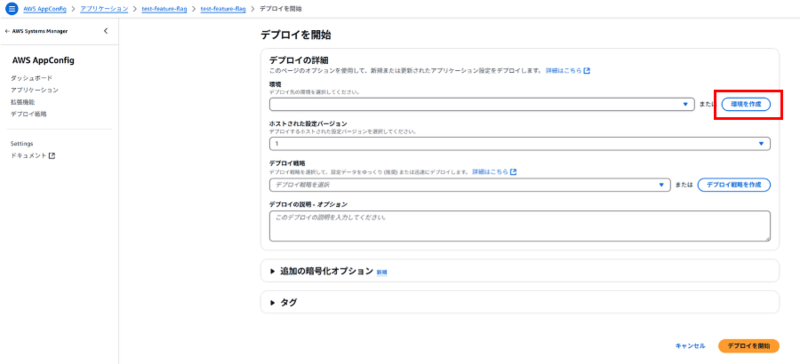Open the 環境 selection dropdown
This screenshot has width=800, height=364.
[x=482, y=104]
